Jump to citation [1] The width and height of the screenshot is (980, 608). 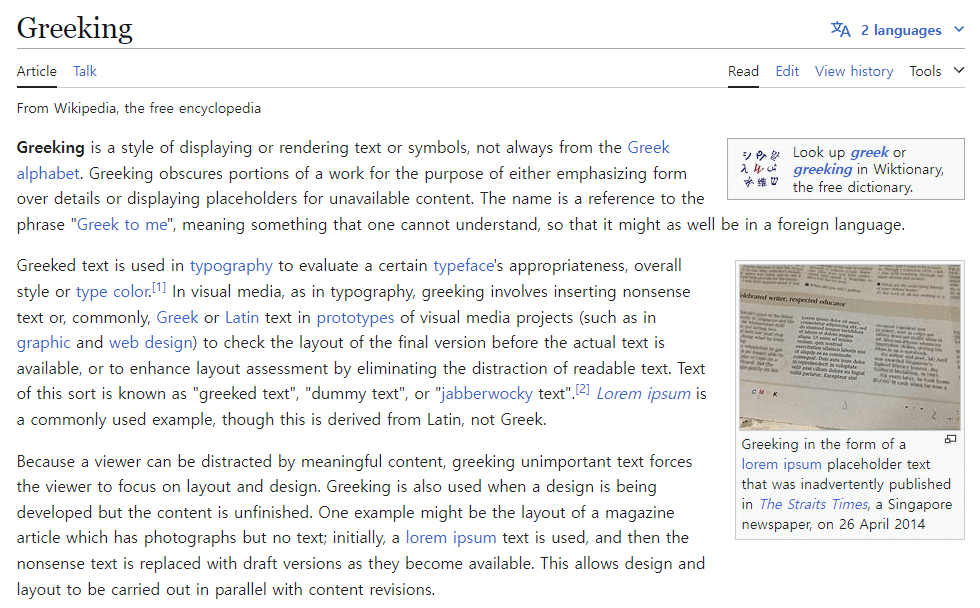159,287
